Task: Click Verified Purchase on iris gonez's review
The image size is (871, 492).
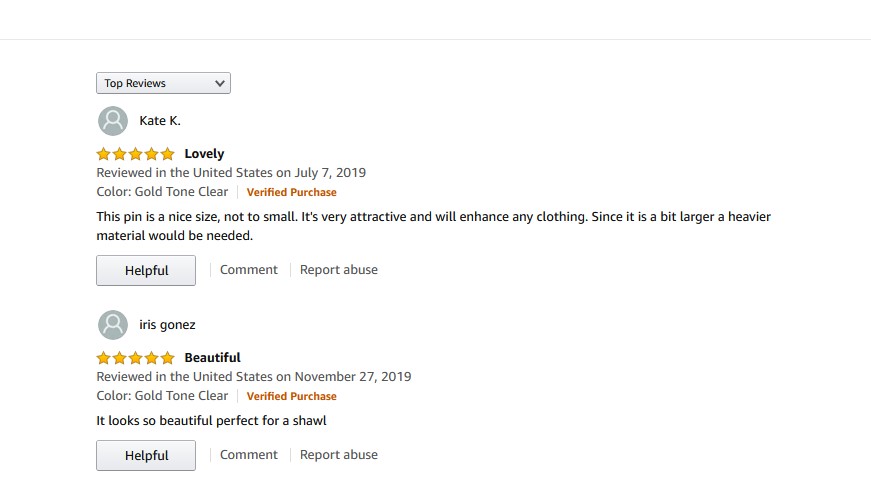Action: (292, 396)
